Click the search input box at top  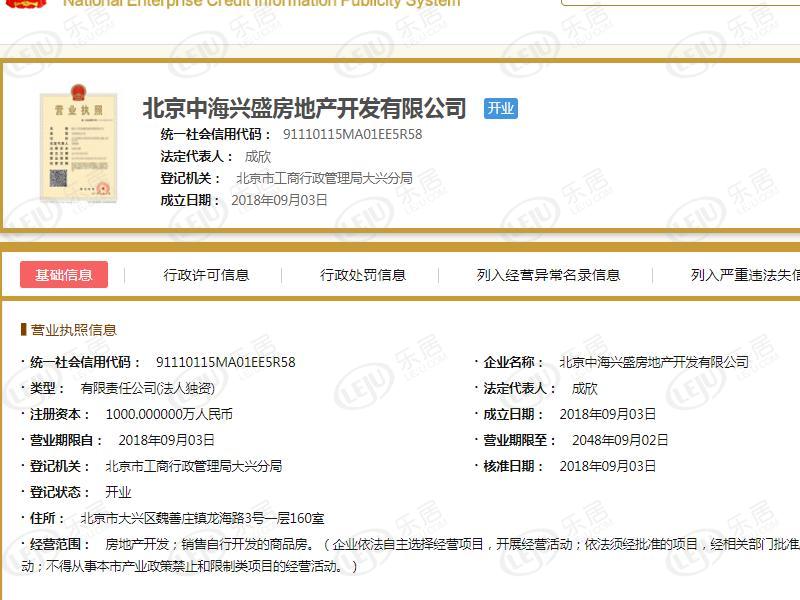pyautogui.click(x=680, y=3)
